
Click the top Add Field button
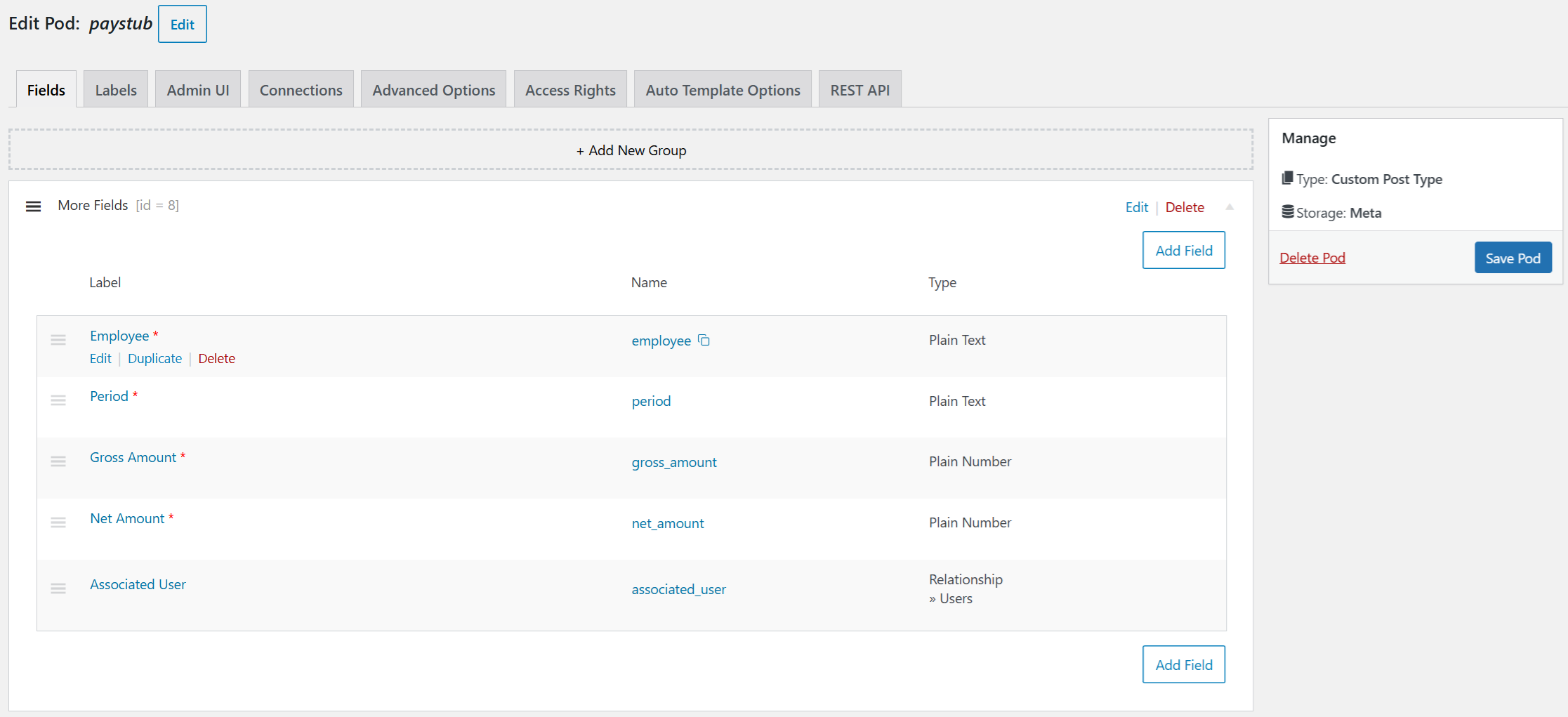click(1183, 251)
